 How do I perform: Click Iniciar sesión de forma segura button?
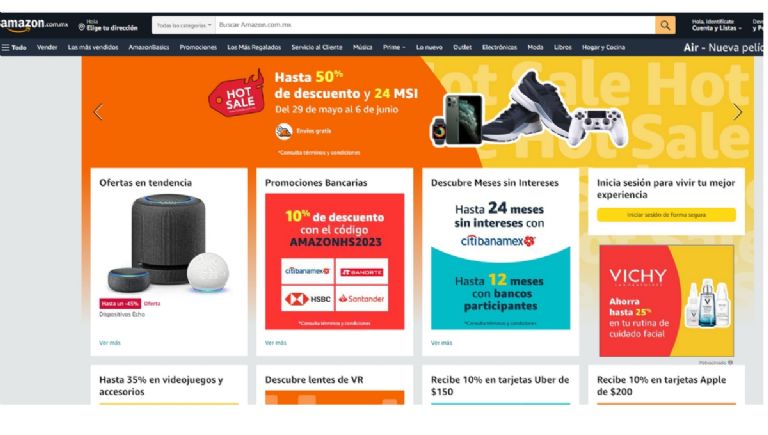pos(666,215)
